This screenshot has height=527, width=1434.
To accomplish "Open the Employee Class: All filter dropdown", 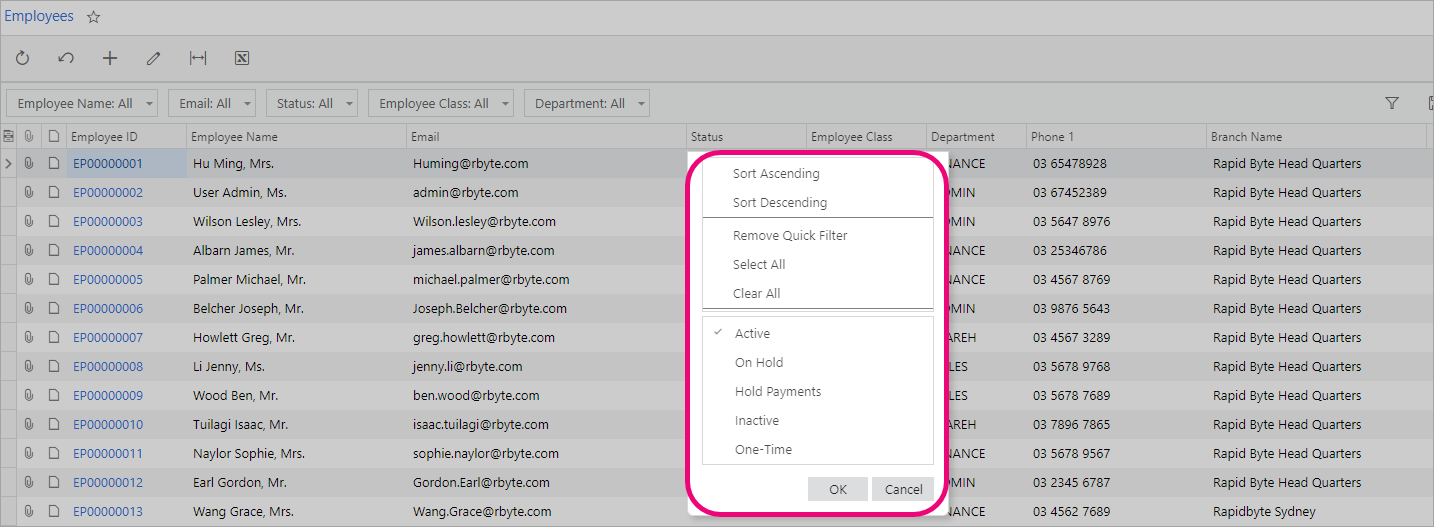I will click(x=440, y=103).
